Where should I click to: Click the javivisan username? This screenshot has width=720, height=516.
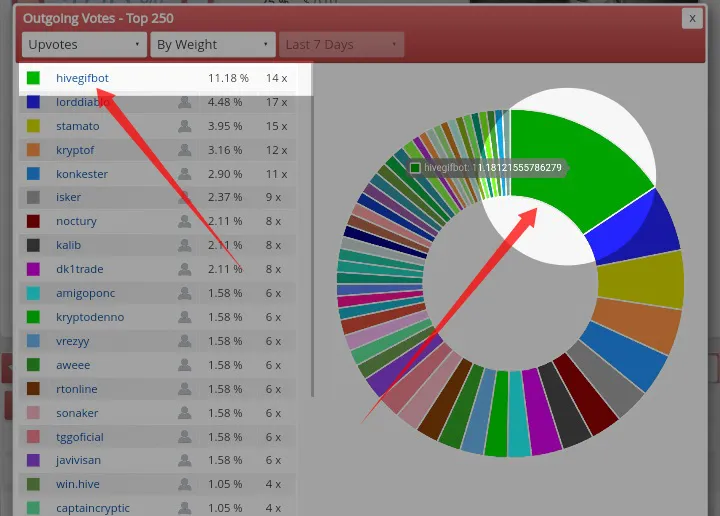(x=79, y=460)
